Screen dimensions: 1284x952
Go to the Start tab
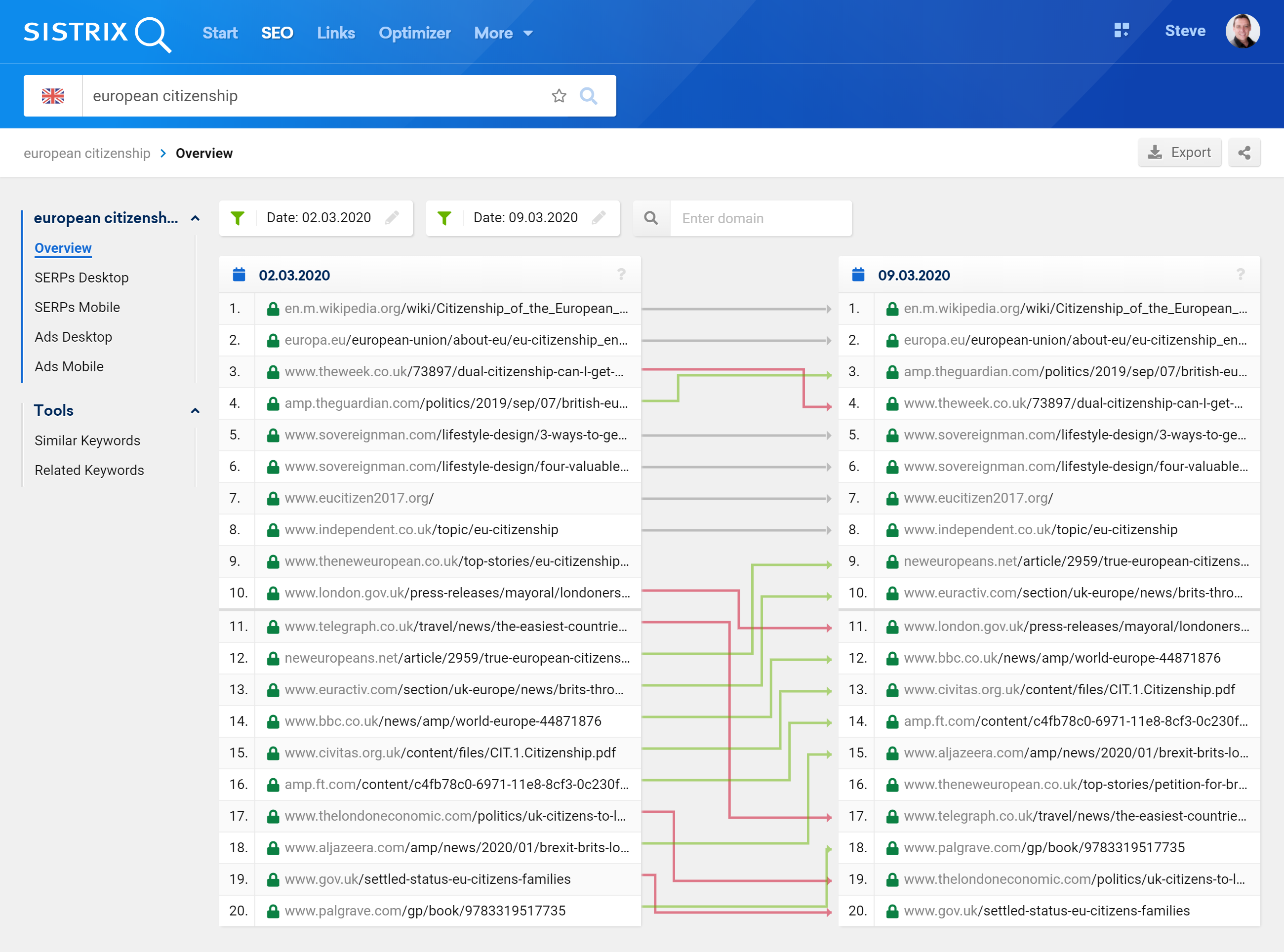[x=220, y=34]
